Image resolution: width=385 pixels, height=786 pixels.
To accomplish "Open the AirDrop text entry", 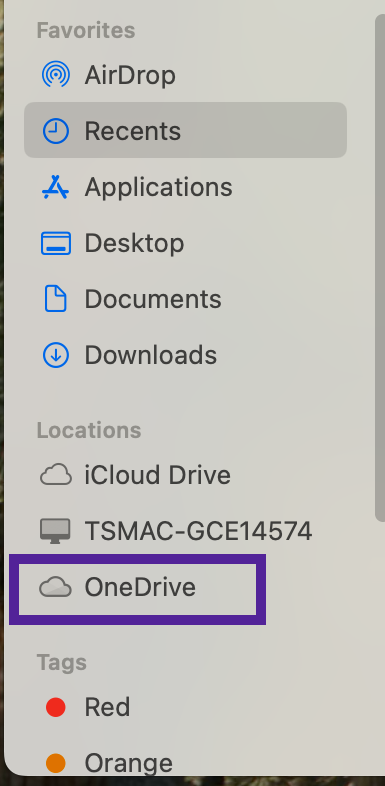I will click(x=130, y=75).
